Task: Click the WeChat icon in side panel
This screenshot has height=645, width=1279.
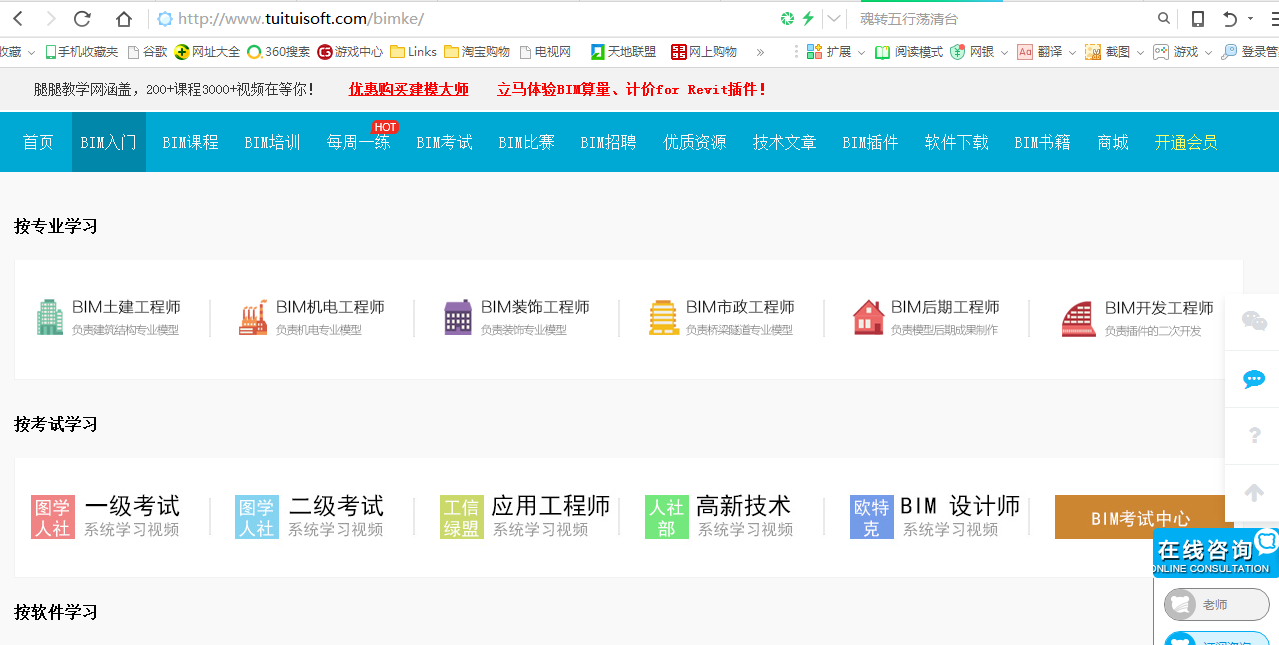Action: (1254, 321)
